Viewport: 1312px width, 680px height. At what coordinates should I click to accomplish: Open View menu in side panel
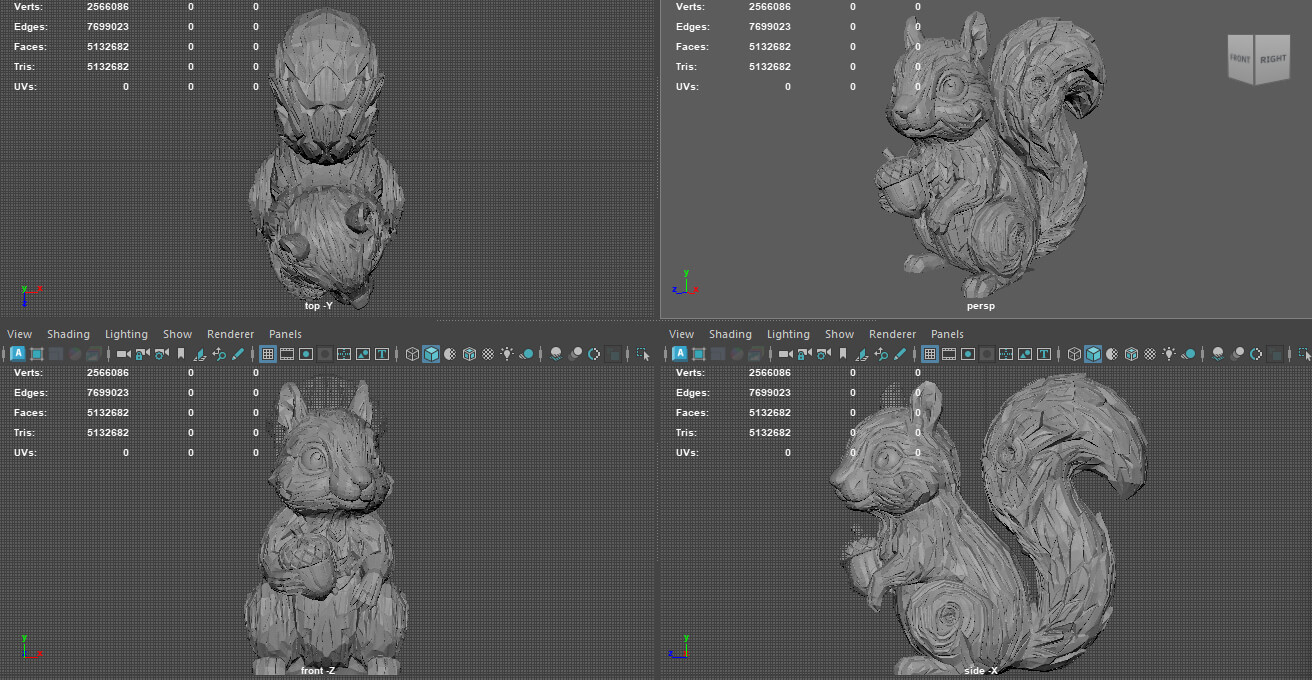click(681, 334)
